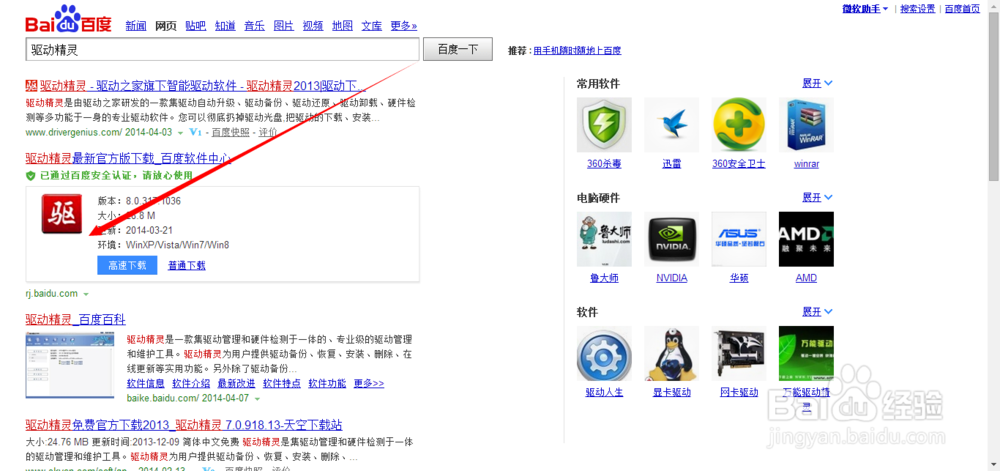Open the 软件介绍 sublink
Image resolution: width=1000 pixels, height=471 pixels.
[191, 384]
